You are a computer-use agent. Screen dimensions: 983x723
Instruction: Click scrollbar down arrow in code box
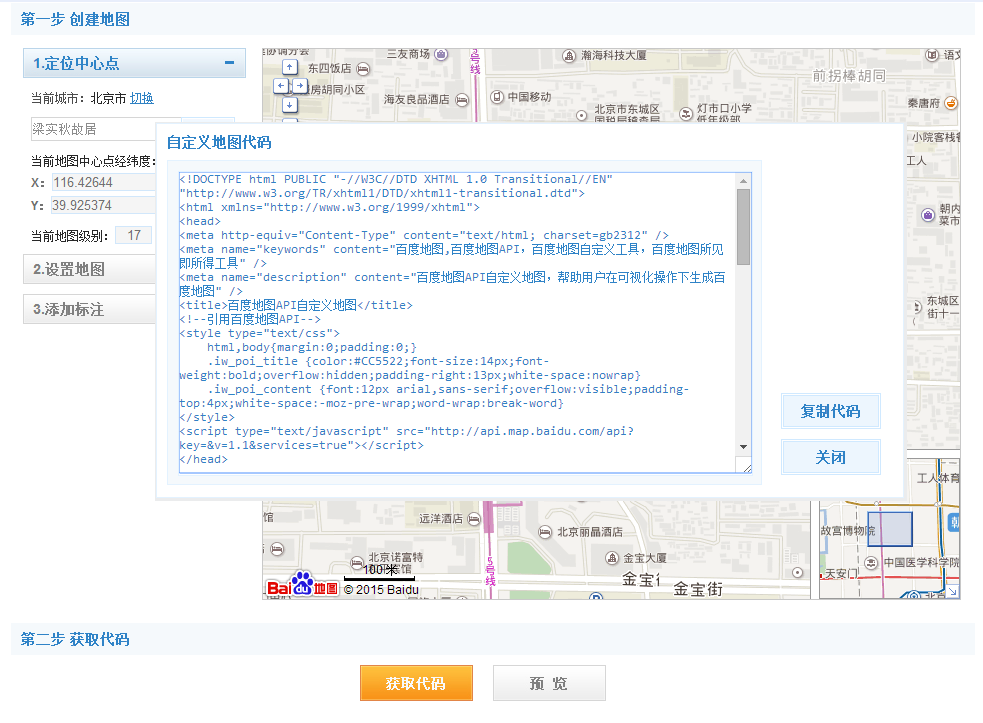pyautogui.click(x=744, y=446)
